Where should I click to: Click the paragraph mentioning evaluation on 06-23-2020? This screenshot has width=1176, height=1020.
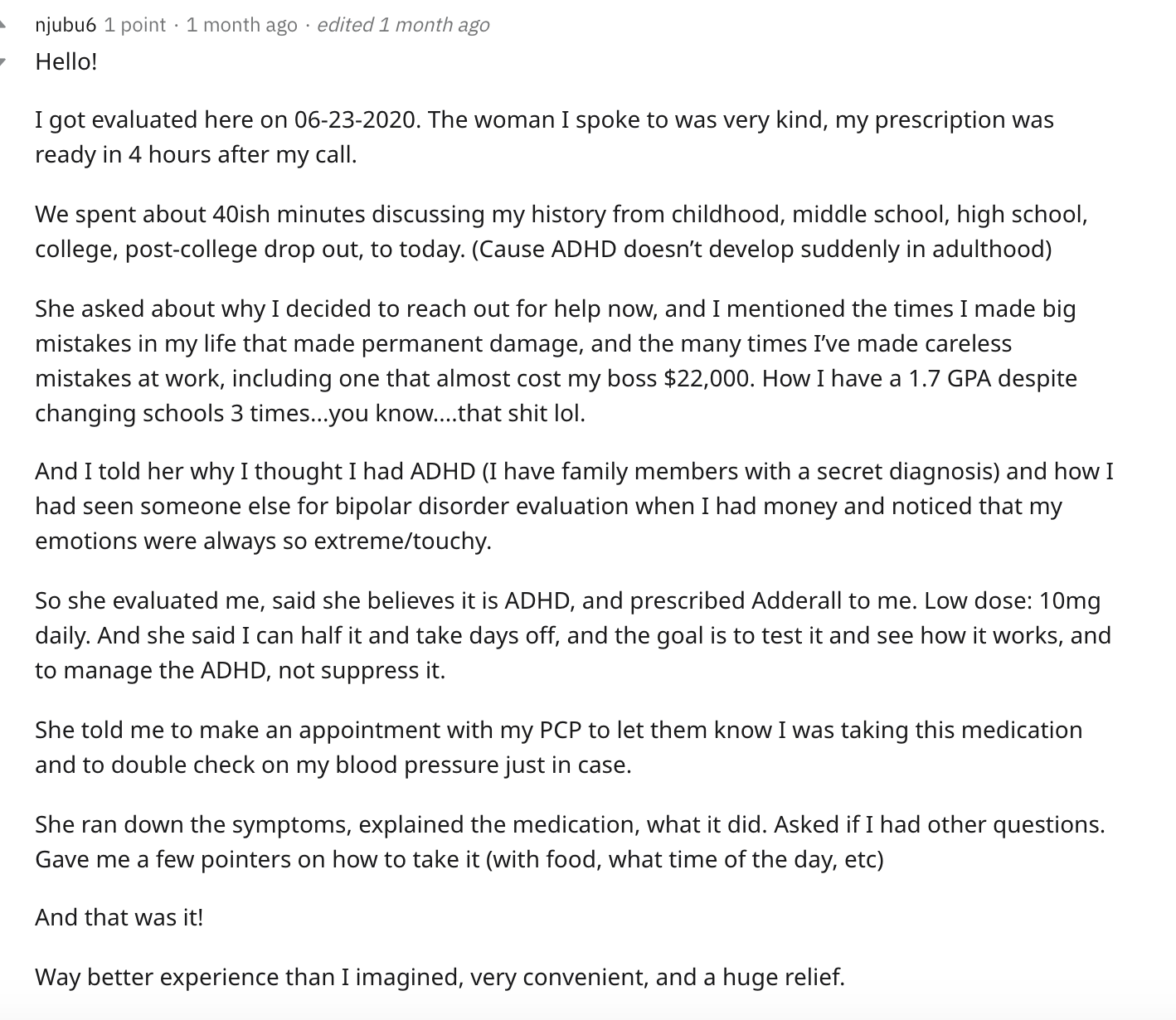544,137
